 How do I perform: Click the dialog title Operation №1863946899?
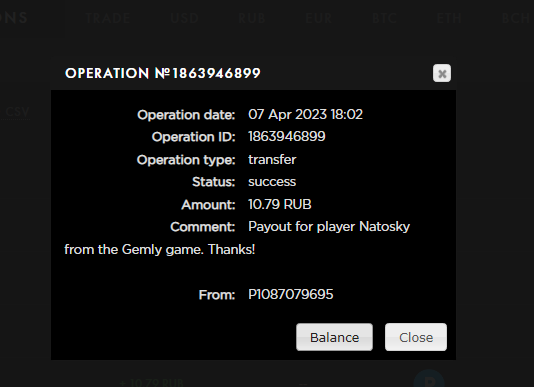tap(163, 73)
